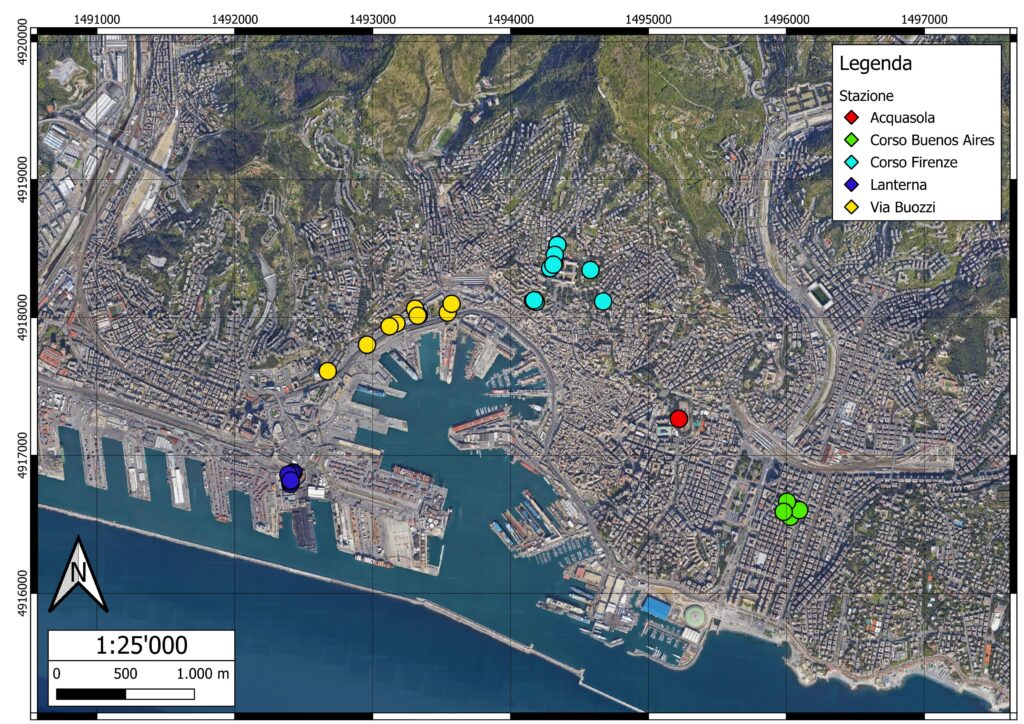Click the 1.000 m scale bar label

point(203,673)
